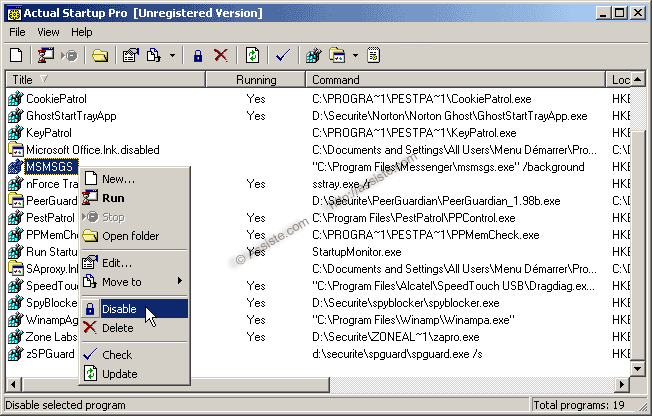Click the registry programs toolbar icon

[x=314, y=55]
